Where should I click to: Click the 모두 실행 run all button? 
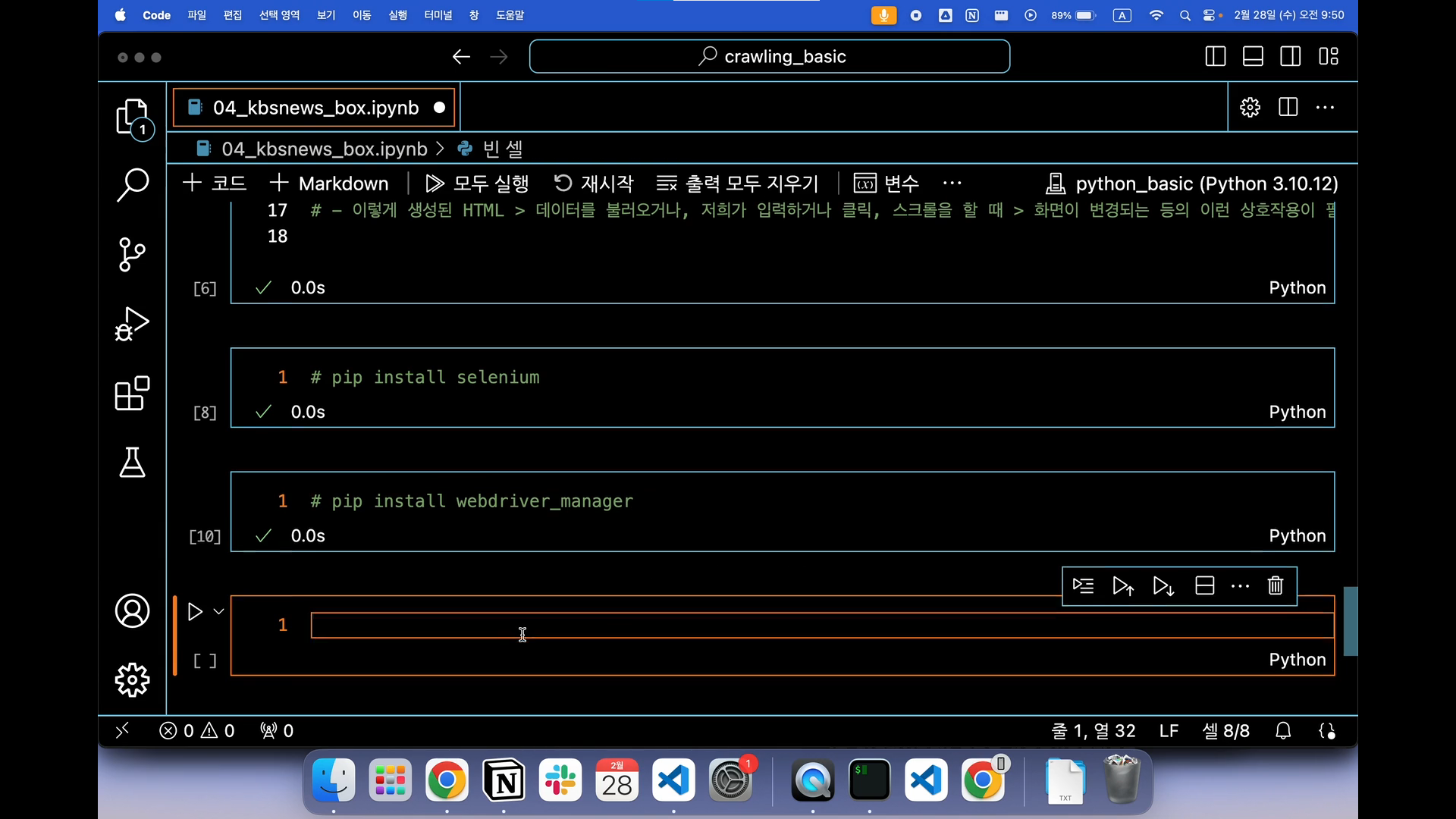[x=477, y=184]
